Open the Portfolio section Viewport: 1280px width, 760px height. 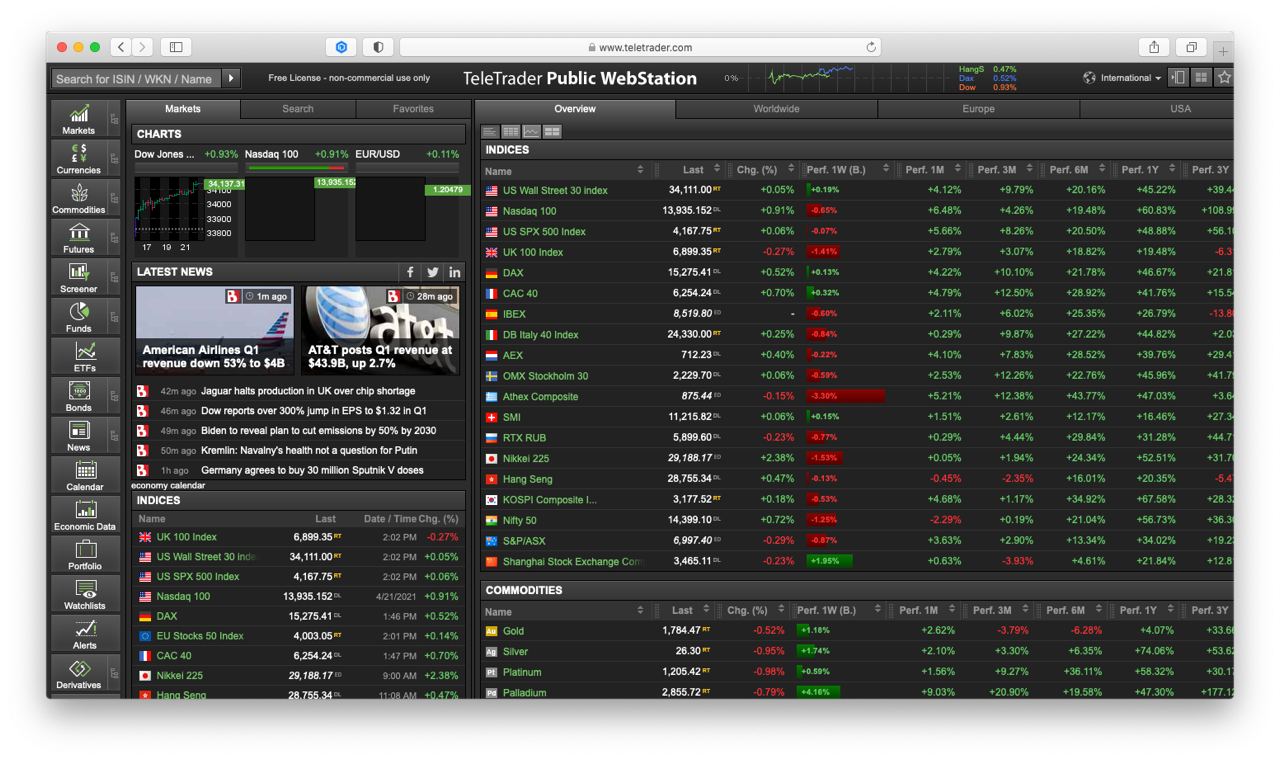[85, 555]
